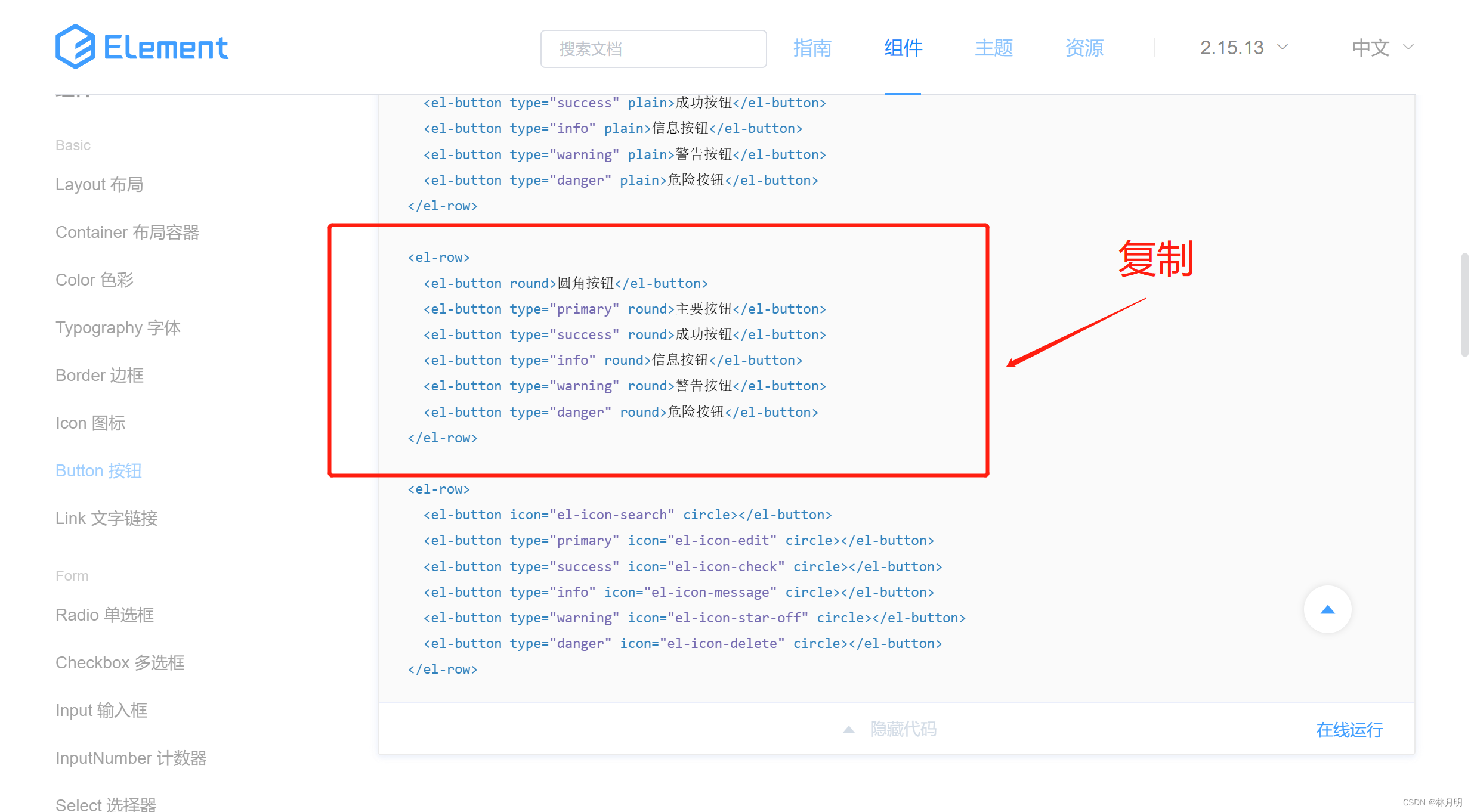This screenshot has height=812, width=1471.
Task: Click the Element logo icon
Action: (75, 47)
